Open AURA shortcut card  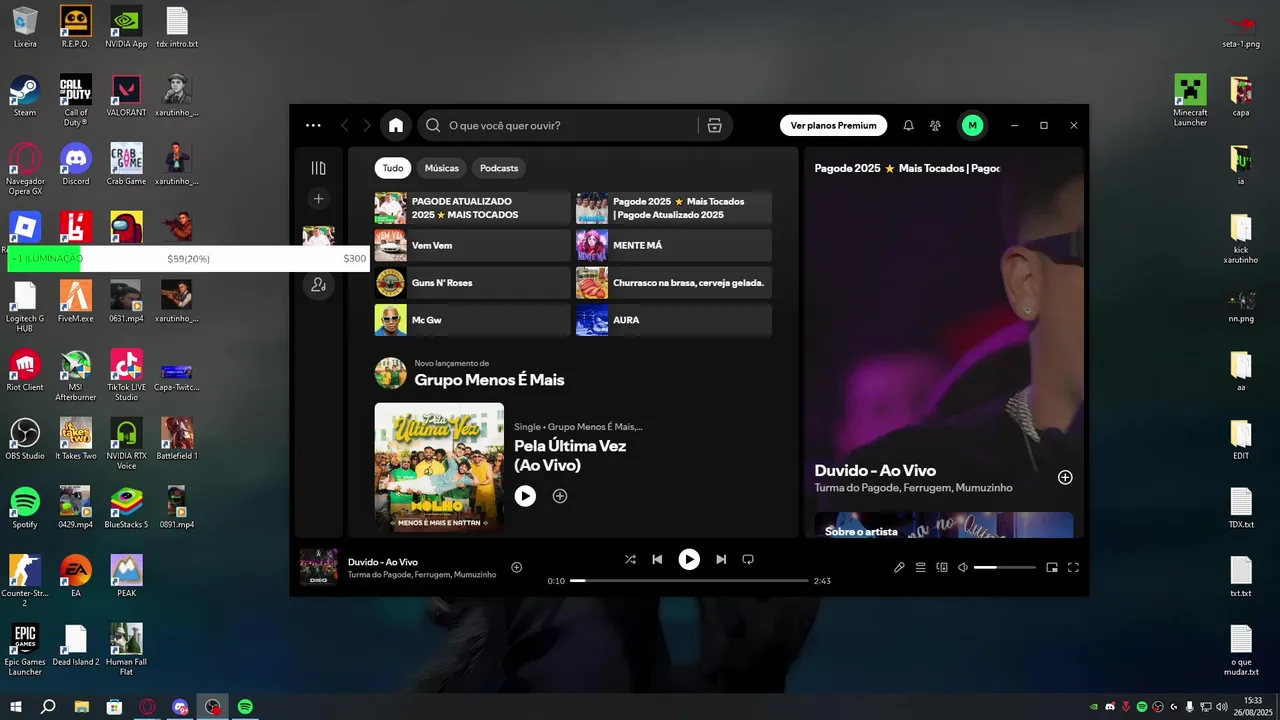673,320
